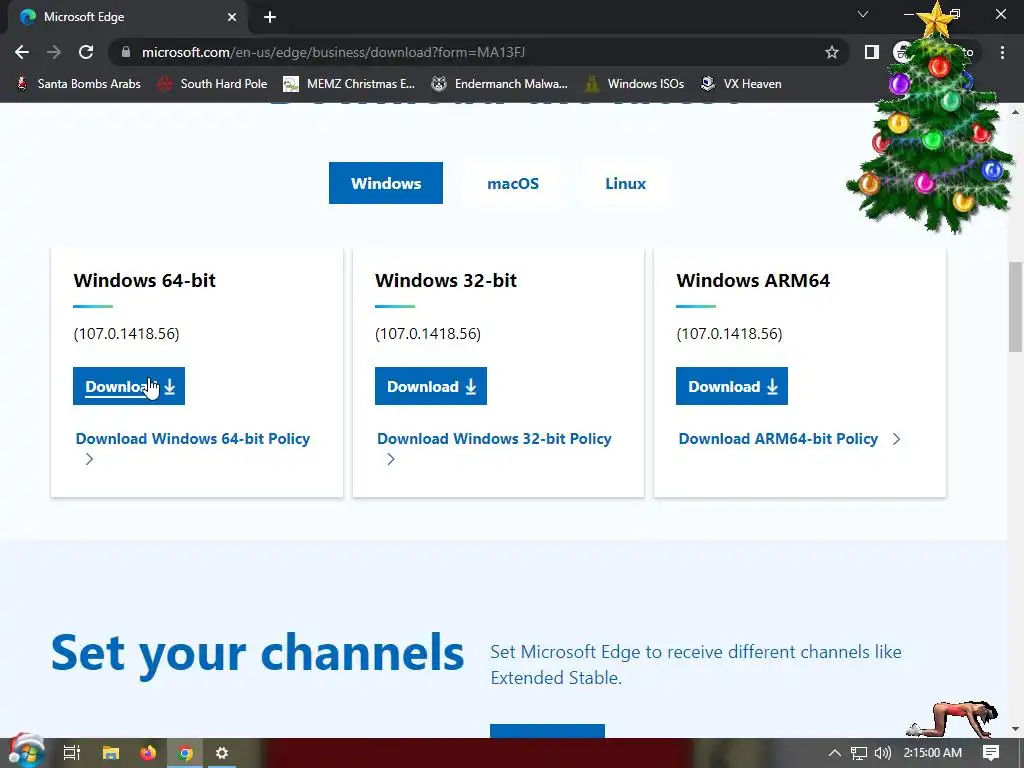Open the notification center icon
The width and height of the screenshot is (1024, 768).
991,753
